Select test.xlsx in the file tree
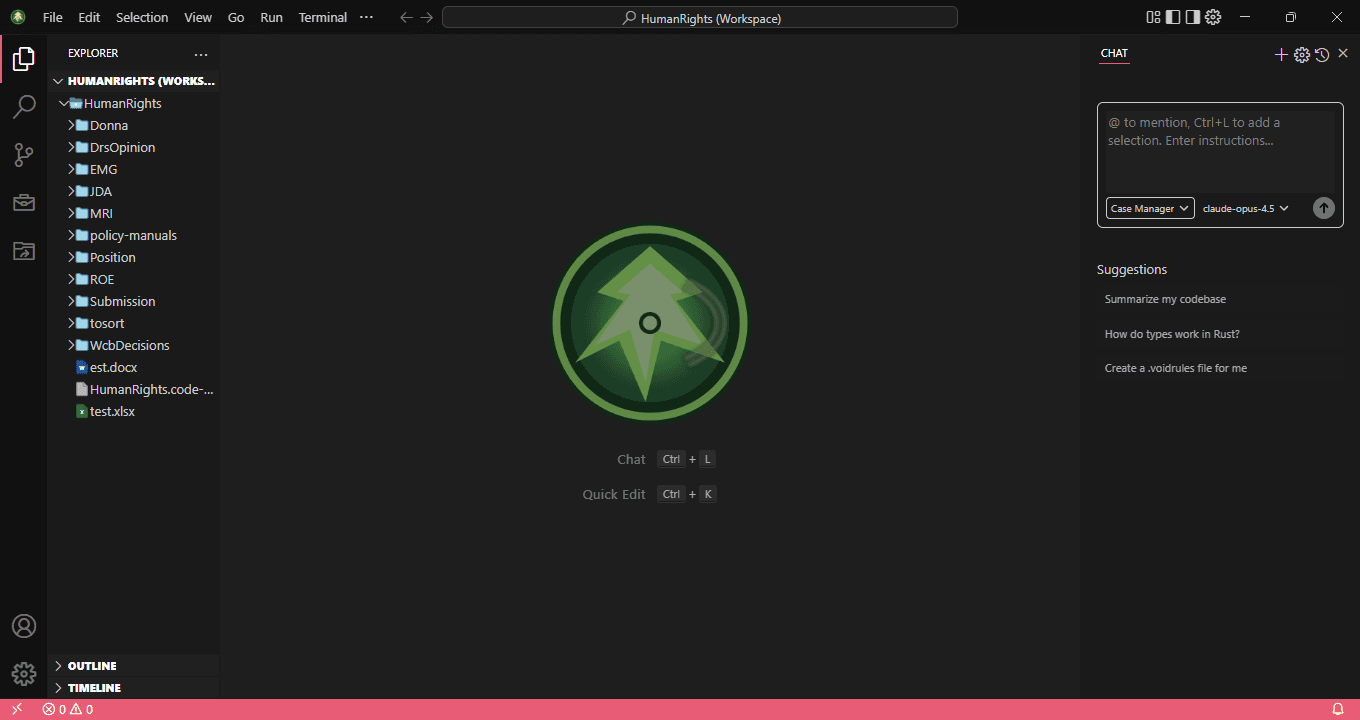 point(112,411)
